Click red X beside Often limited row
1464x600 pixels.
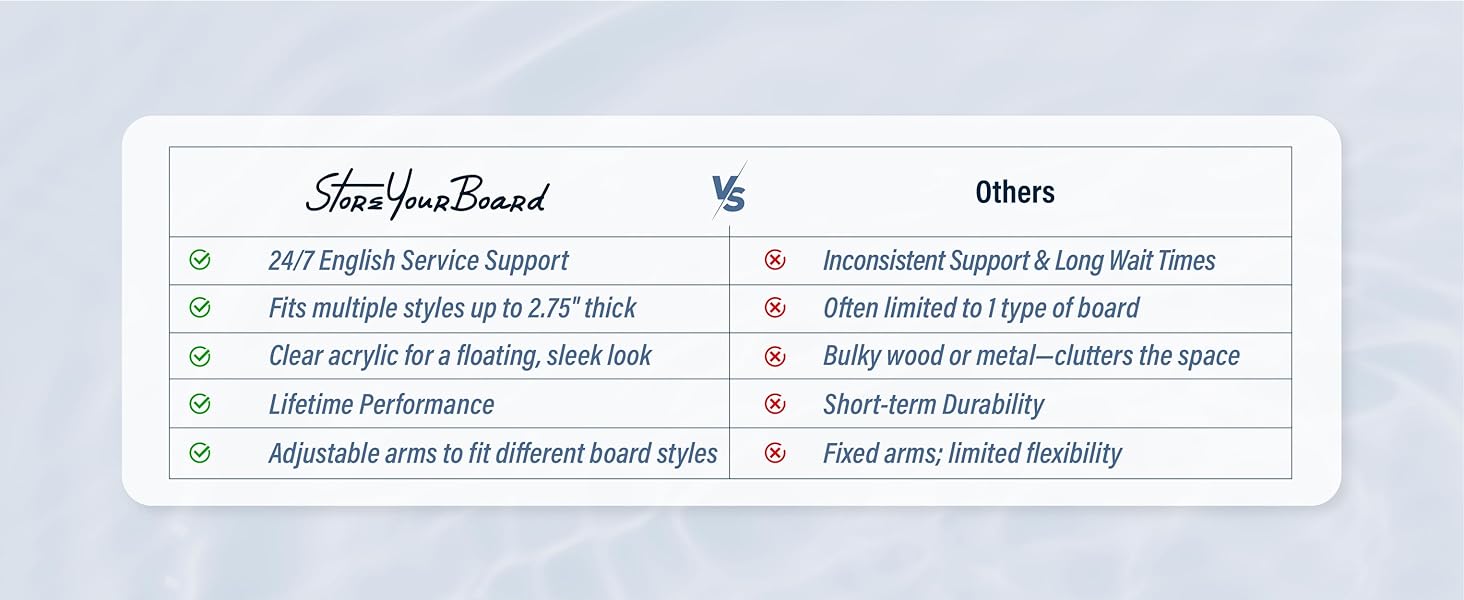(x=775, y=308)
